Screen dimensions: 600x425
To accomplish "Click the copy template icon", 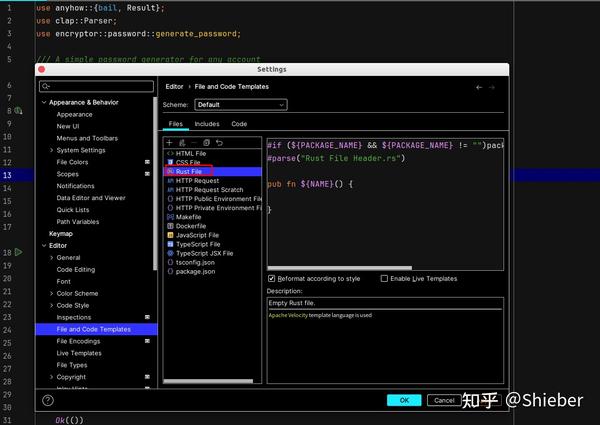I will click(x=207, y=143).
